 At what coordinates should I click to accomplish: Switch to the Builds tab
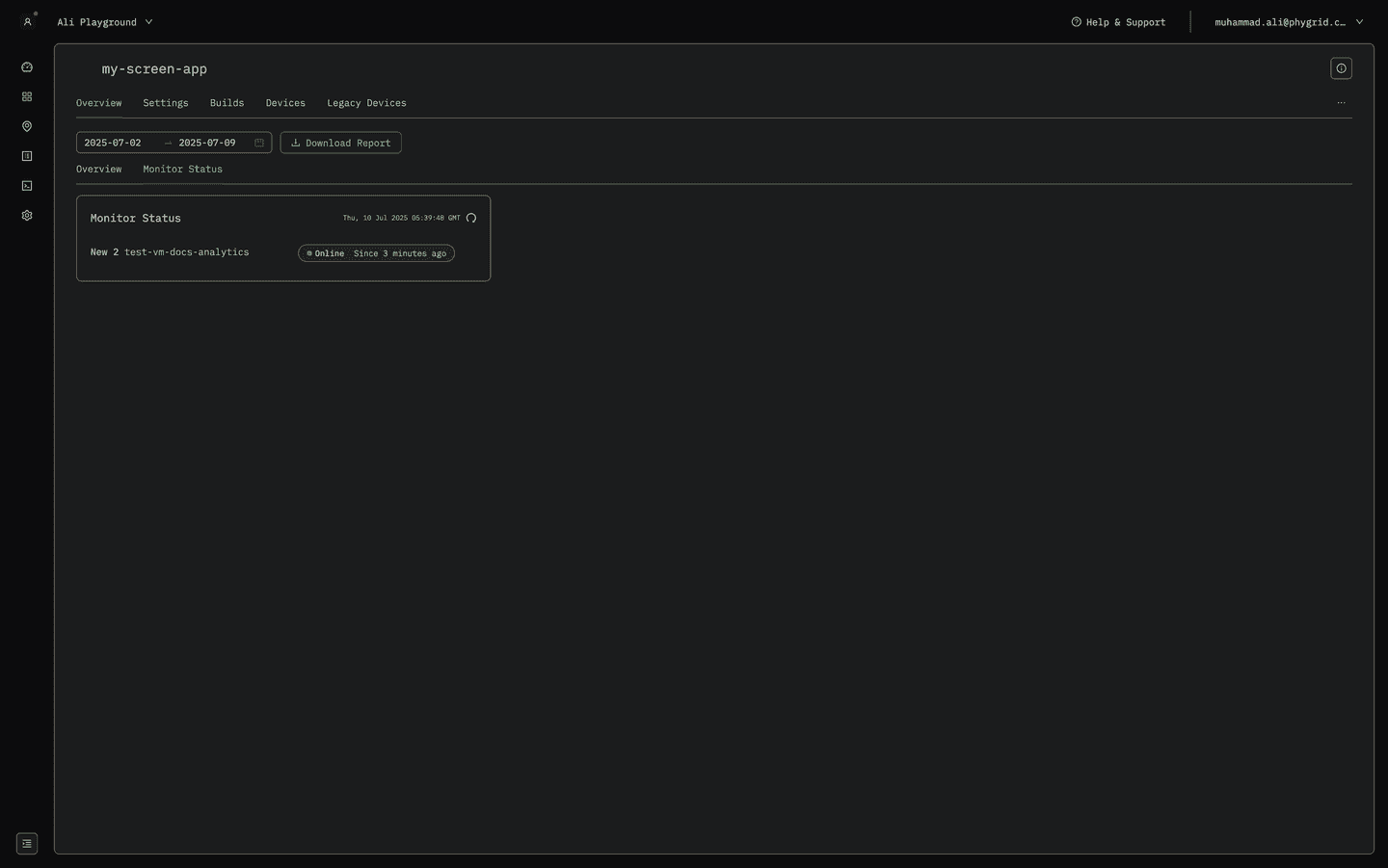click(227, 102)
